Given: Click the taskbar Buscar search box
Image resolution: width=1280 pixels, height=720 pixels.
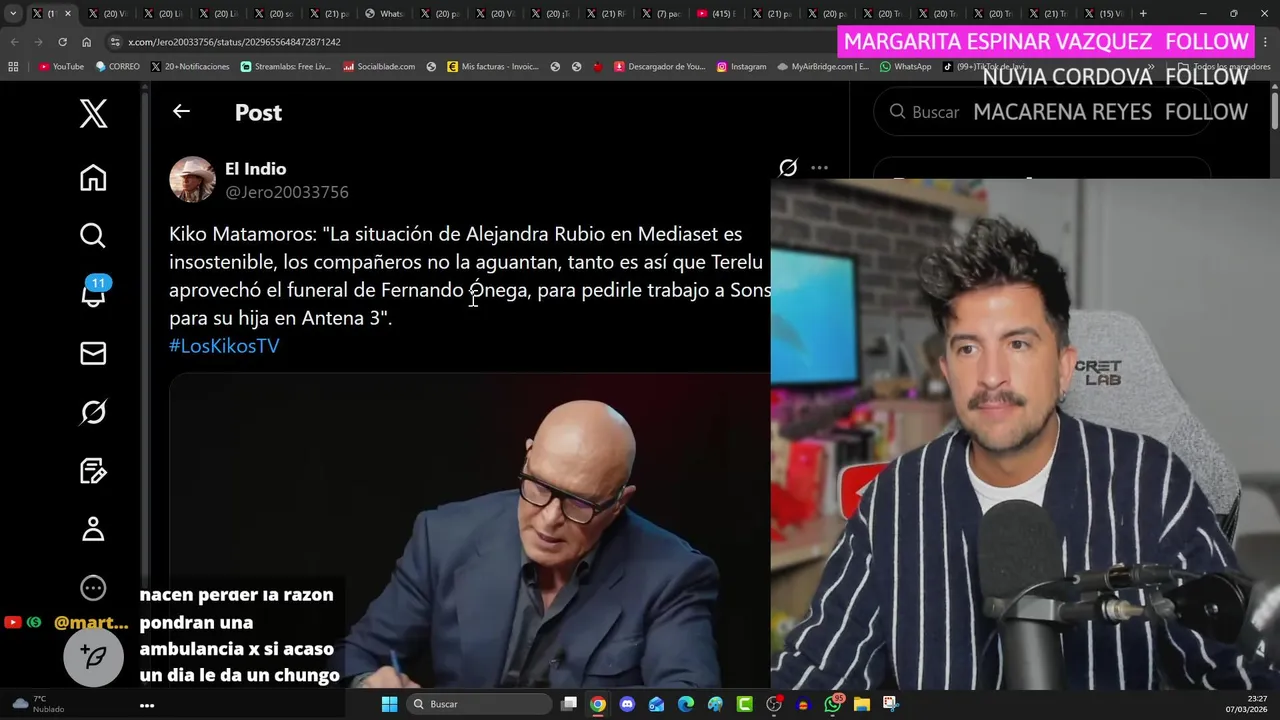Looking at the screenshot, I should coord(478,704).
